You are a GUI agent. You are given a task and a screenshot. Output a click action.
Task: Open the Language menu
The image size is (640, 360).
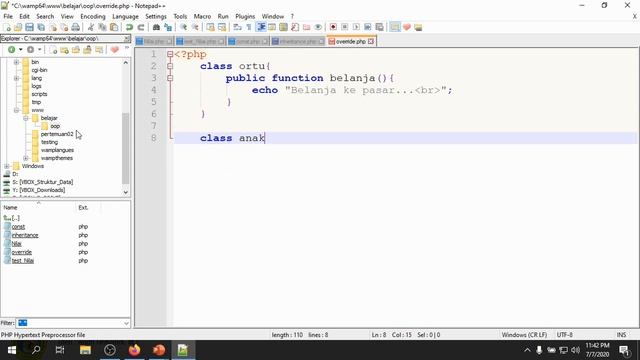tap(125, 16)
